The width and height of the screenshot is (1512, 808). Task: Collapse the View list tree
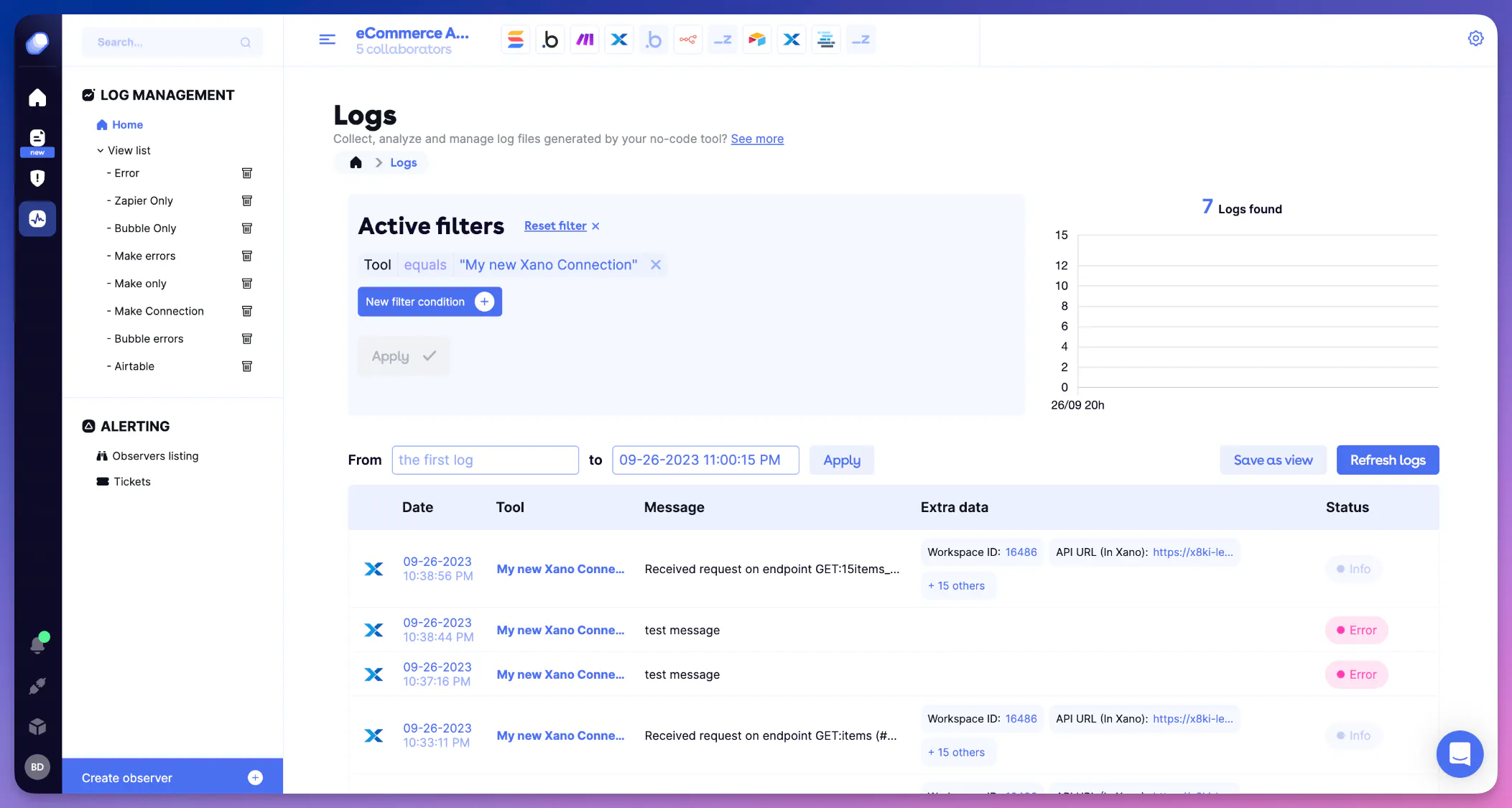tap(101, 151)
